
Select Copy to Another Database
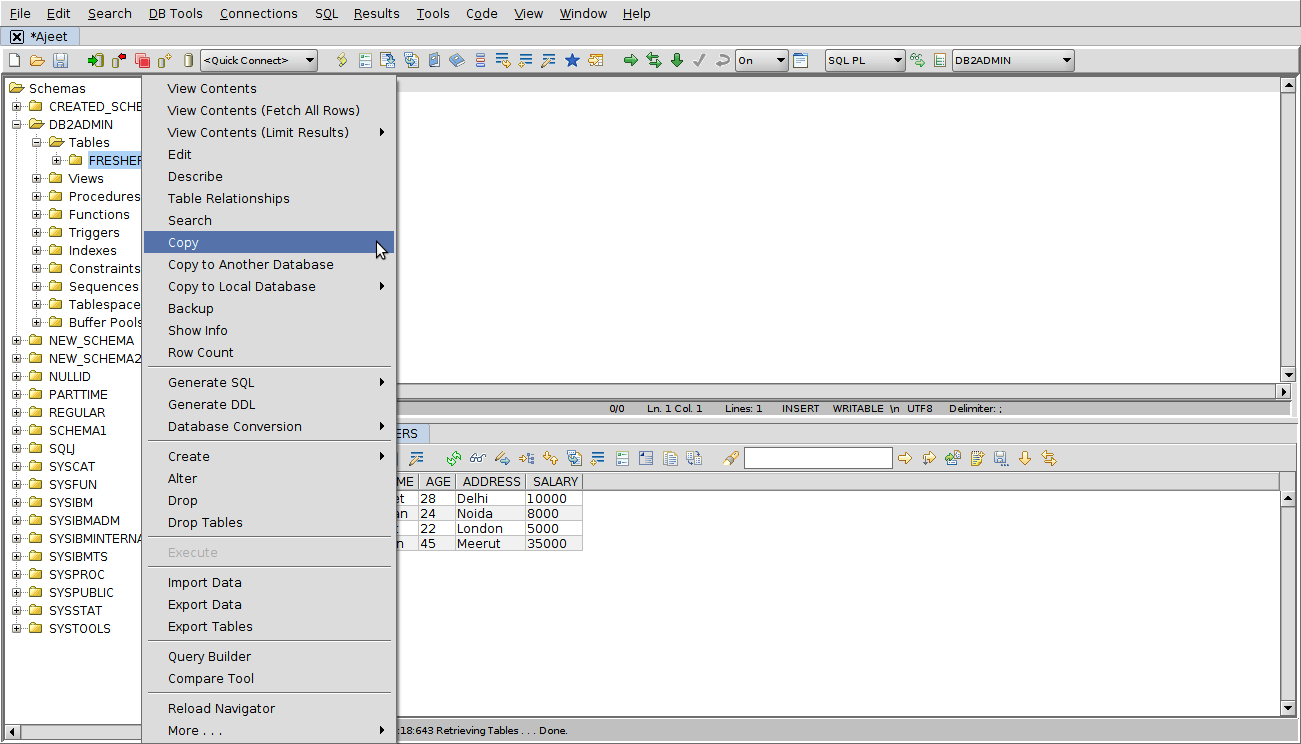(x=250, y=265)
